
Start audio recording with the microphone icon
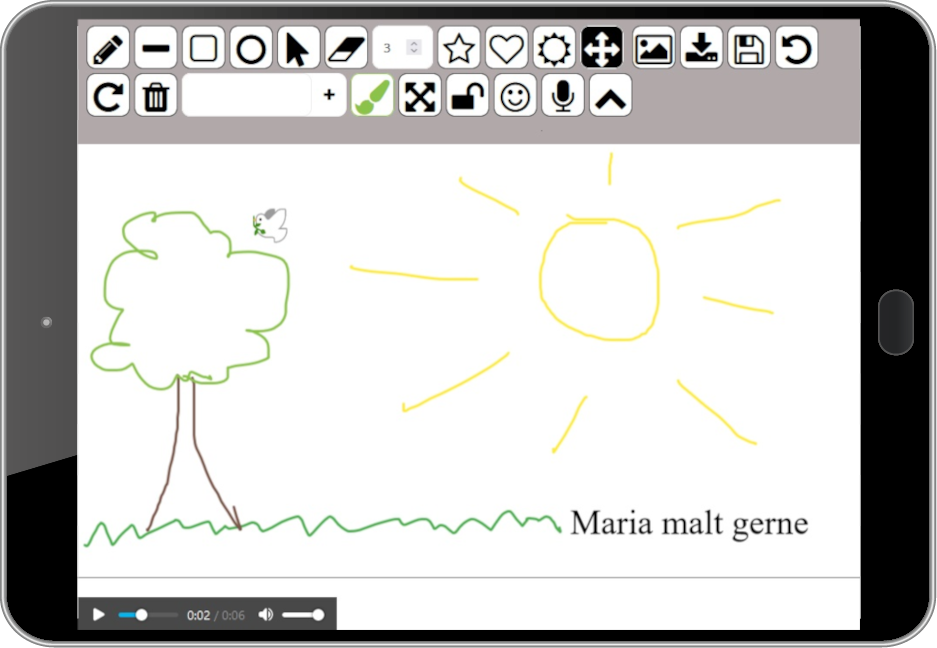(x=563, y=96)
